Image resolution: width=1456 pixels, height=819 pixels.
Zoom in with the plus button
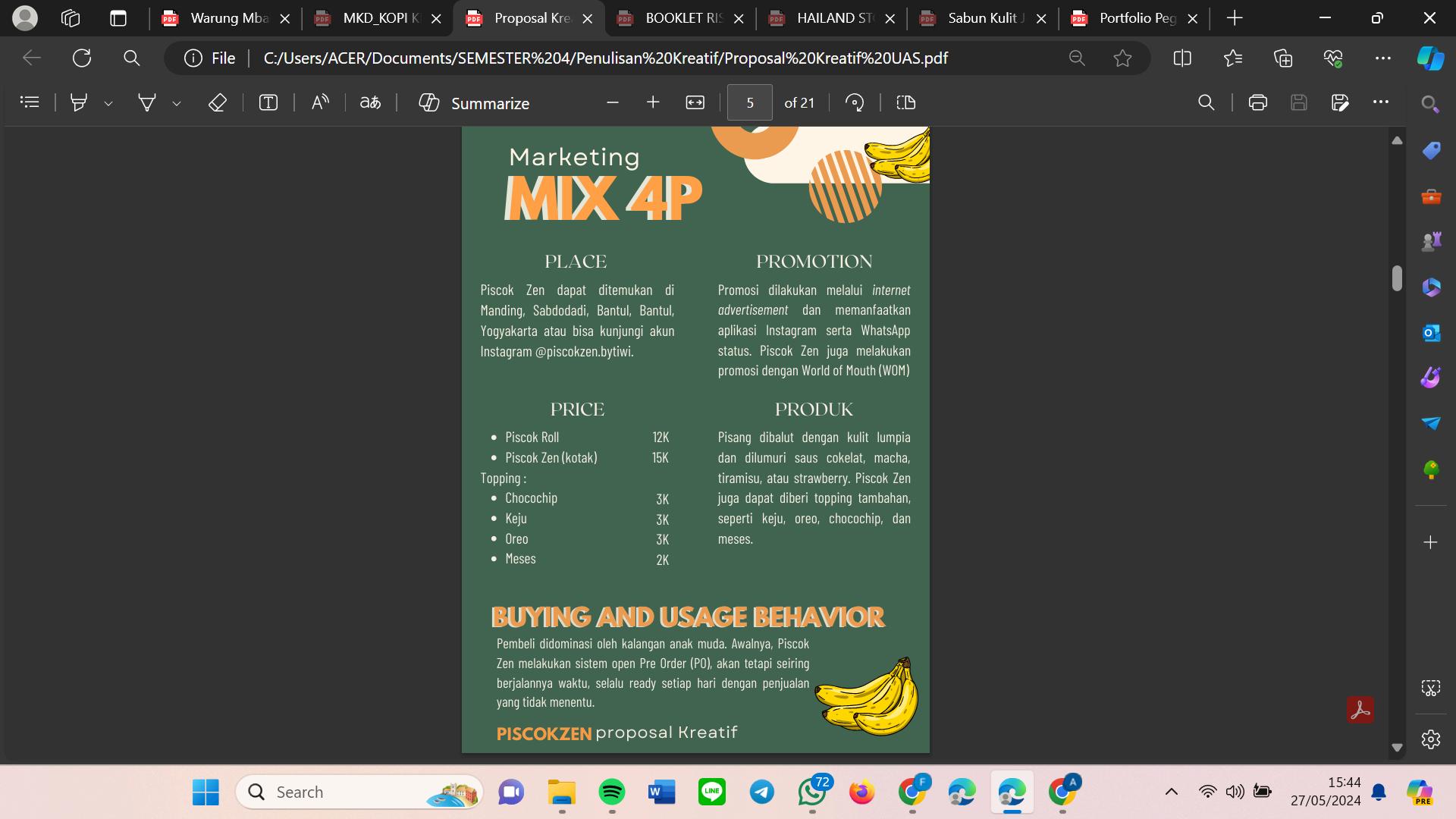pyautogui.click(x=653, y=102)
